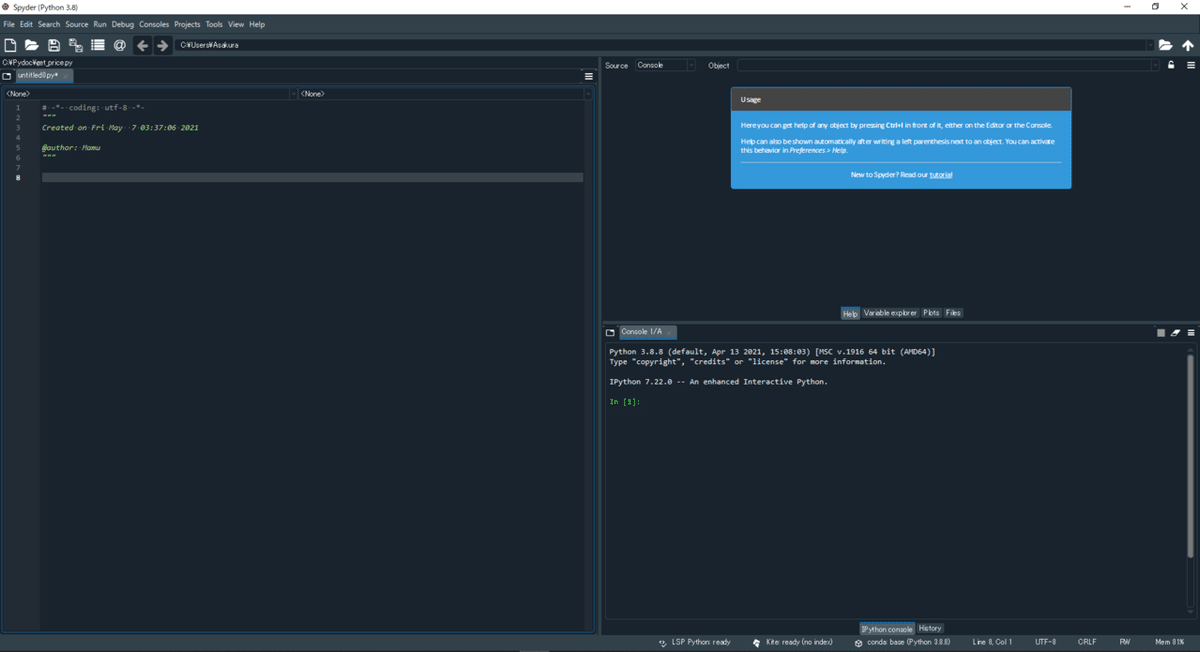
Task: Open the Help menu in menu bar
Action: (257, 24)
